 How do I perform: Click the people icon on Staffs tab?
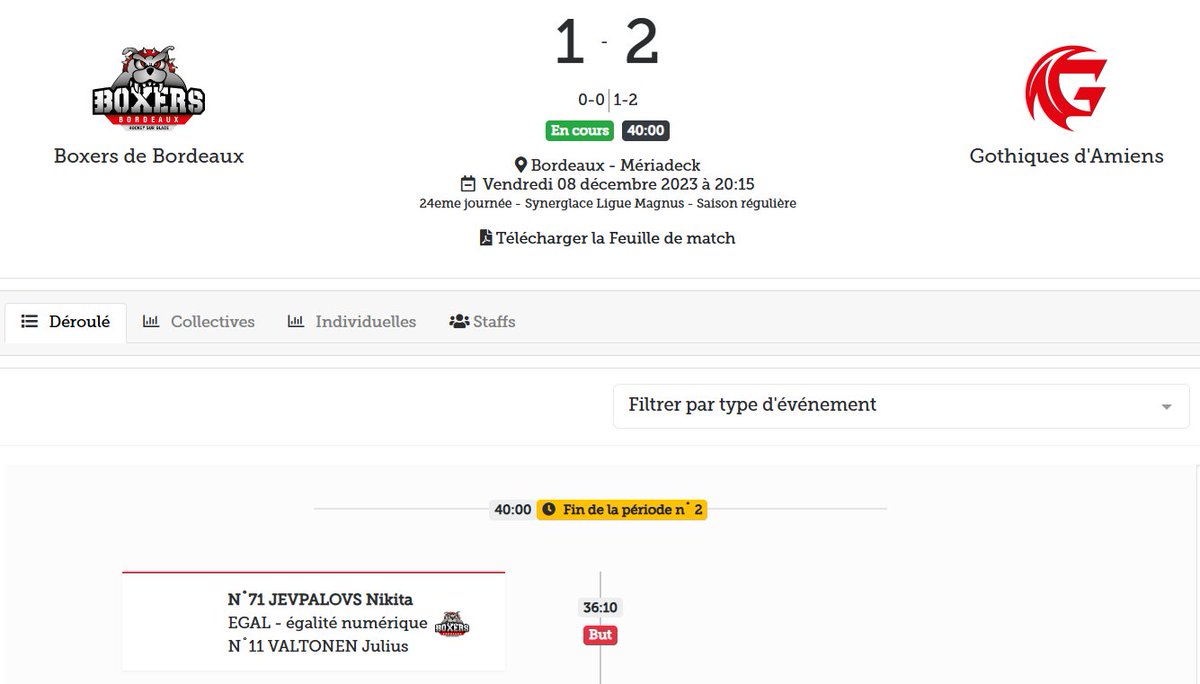coord(459,322)
